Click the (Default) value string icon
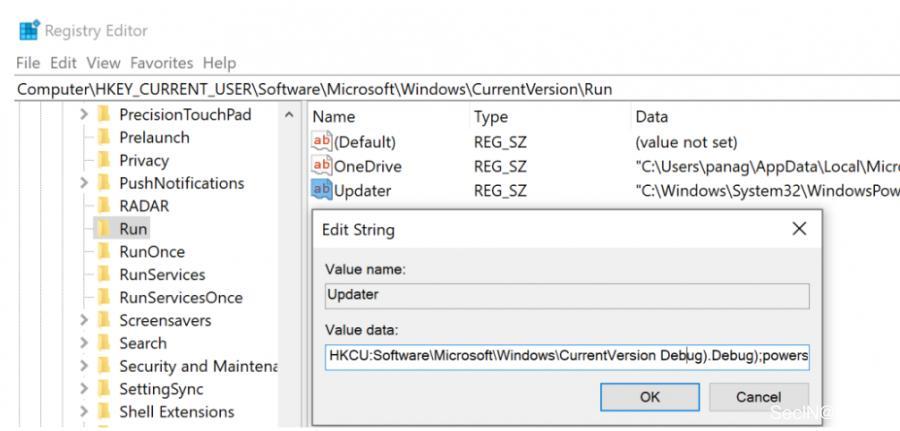The height and width of the screenshot is (431, 900). (x=321, y=142)
